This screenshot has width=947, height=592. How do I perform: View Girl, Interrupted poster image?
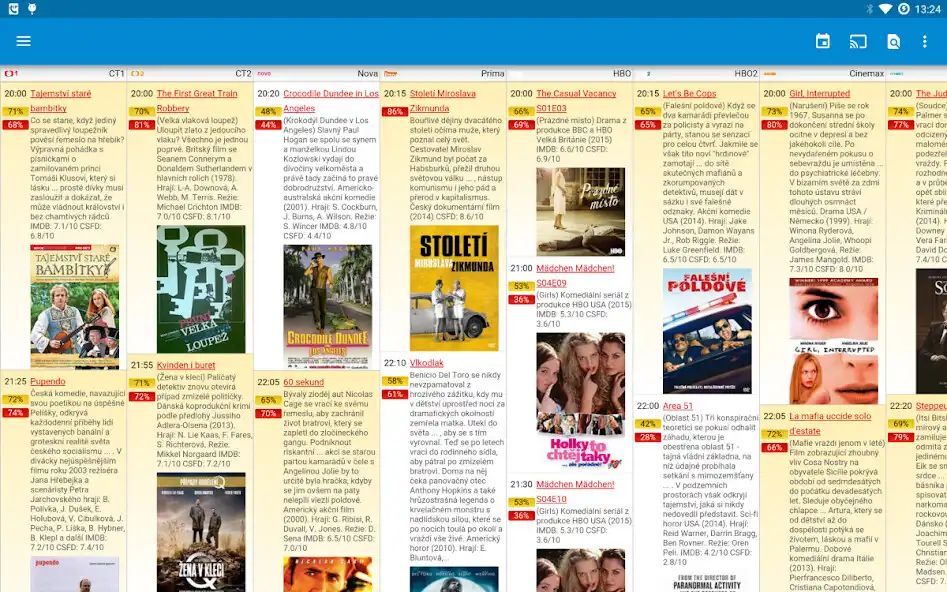click(x=833, y=341)
